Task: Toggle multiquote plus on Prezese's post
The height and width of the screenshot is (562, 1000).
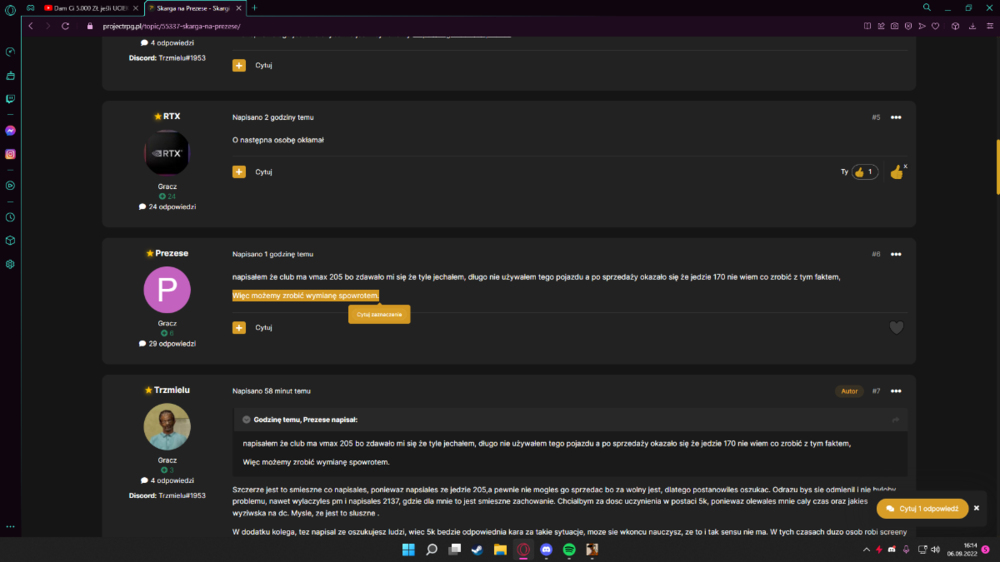Action: [239, 327]
